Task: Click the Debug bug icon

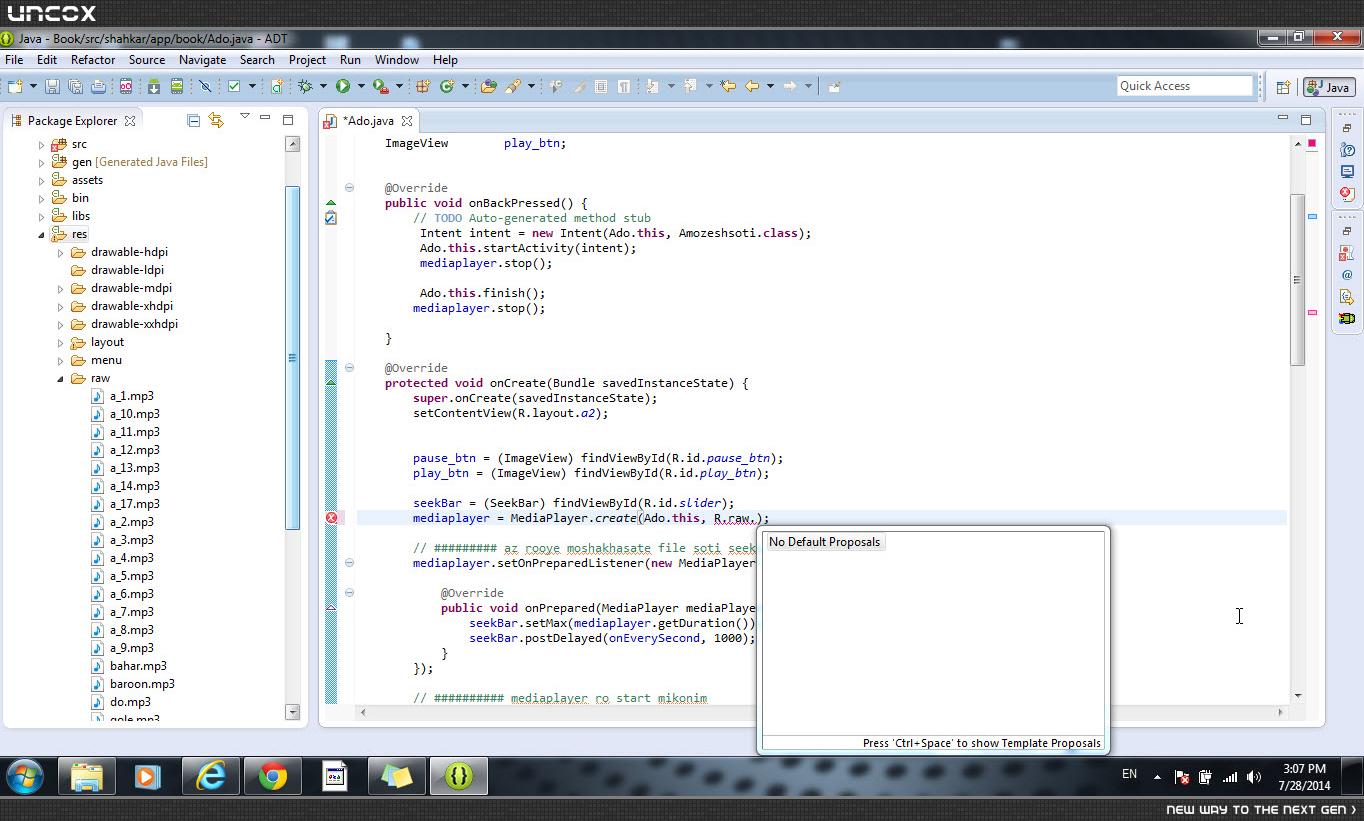Action: coord(305,86)
